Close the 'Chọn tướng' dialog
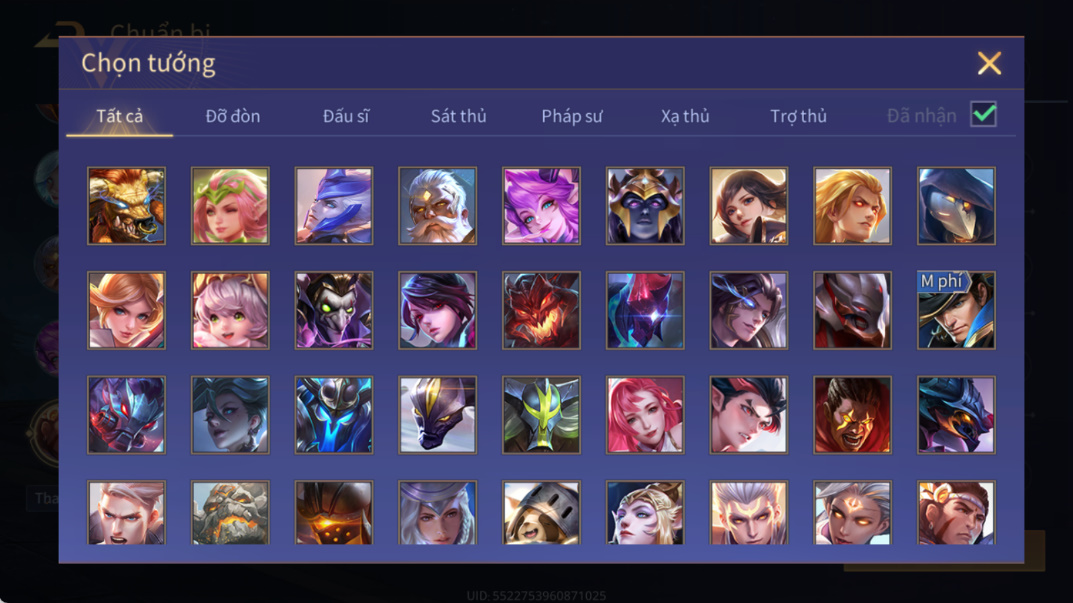 [x=989, y=63]
